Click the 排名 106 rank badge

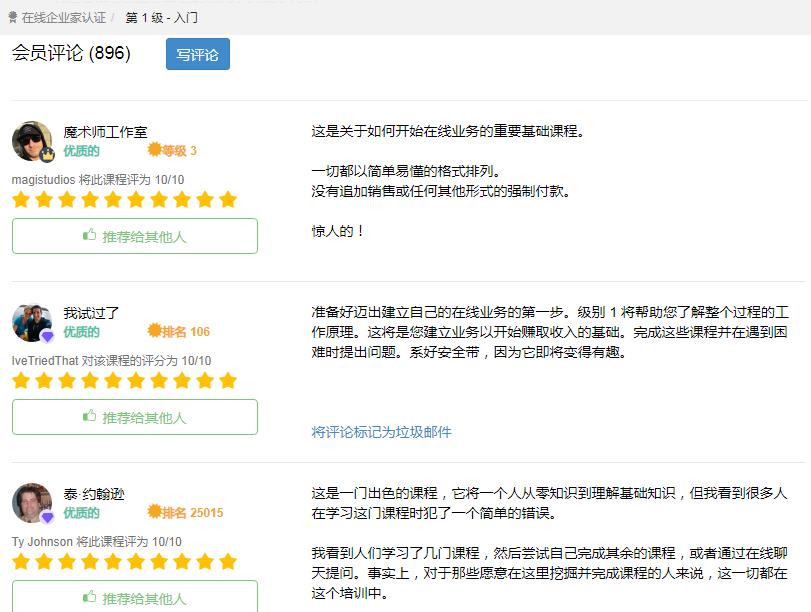click(x=179, y=331)
